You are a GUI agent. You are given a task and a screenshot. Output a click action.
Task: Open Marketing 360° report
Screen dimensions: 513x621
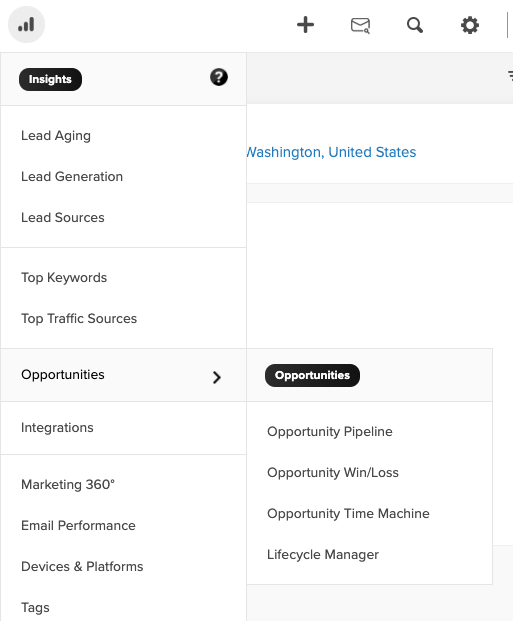68,484
